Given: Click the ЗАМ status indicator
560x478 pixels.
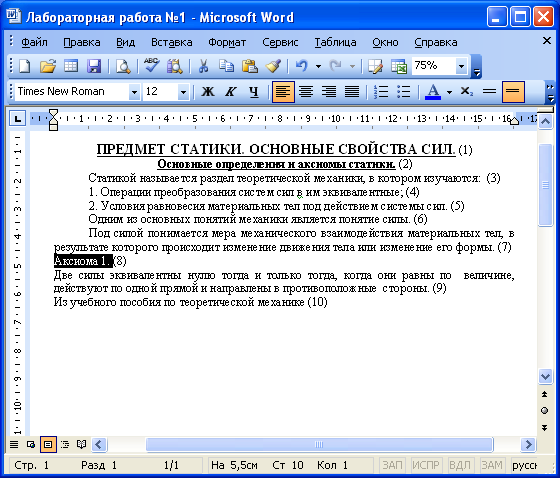Looking at the screenshot, I should pyautogui.click(x=492, y=465).
